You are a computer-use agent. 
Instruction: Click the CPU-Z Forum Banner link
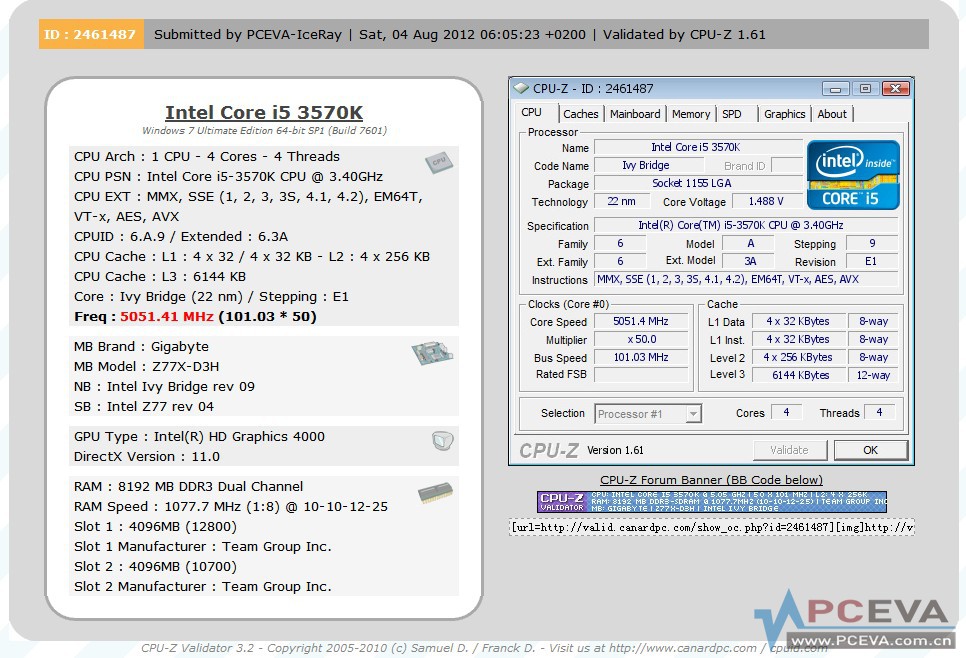(712, 480)
